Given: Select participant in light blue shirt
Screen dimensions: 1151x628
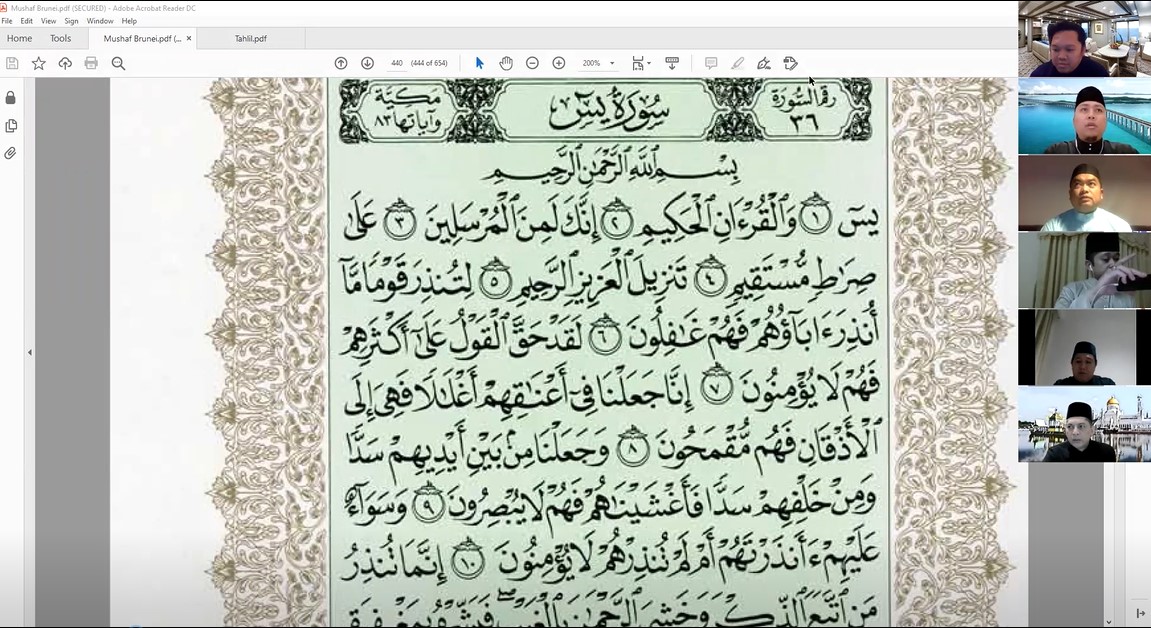Looking at the screenshot, I should pyautogui.click(x=1084, y=193).
